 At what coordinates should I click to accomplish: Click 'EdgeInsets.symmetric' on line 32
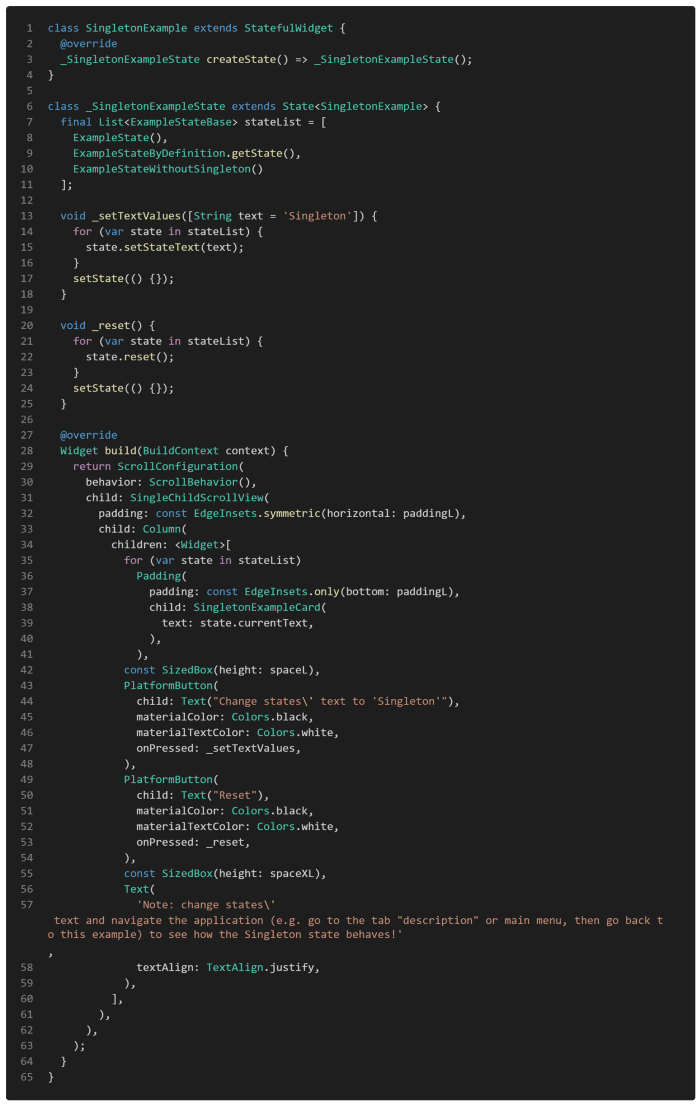tap(257, 513)
